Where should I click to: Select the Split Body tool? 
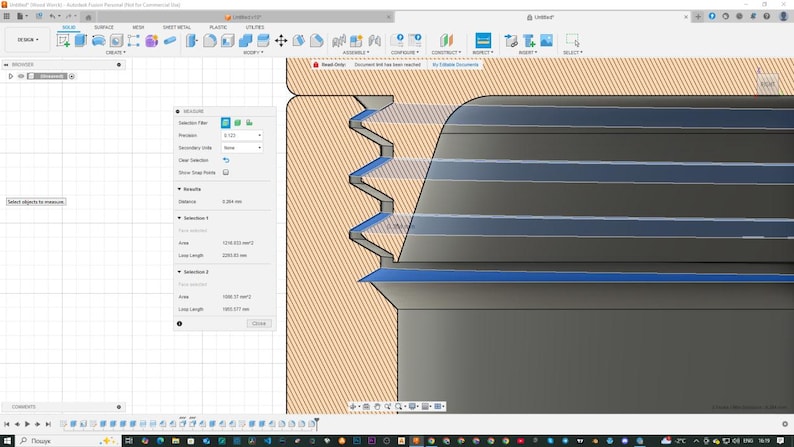263,40
